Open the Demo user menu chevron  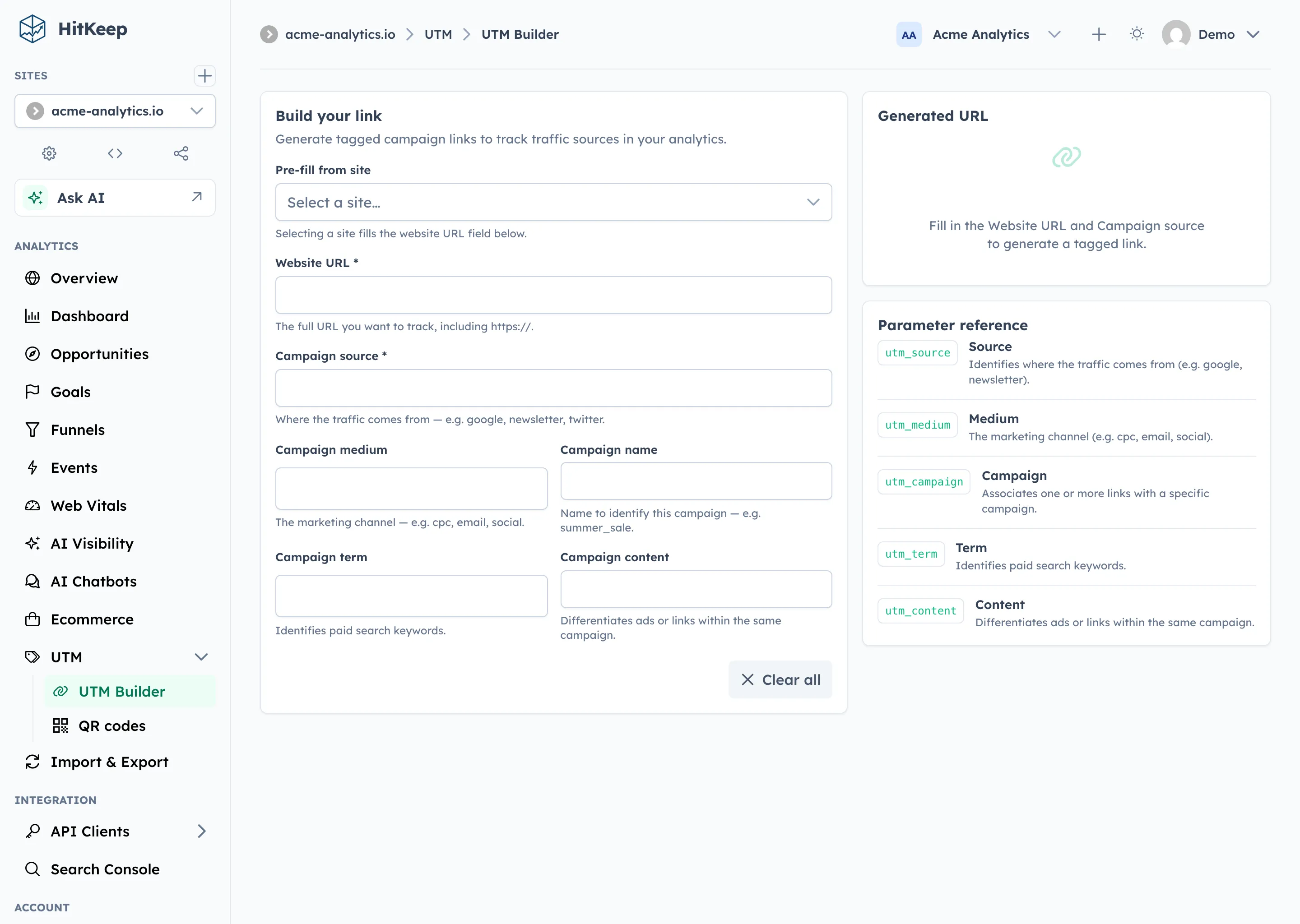(1253, 34)
